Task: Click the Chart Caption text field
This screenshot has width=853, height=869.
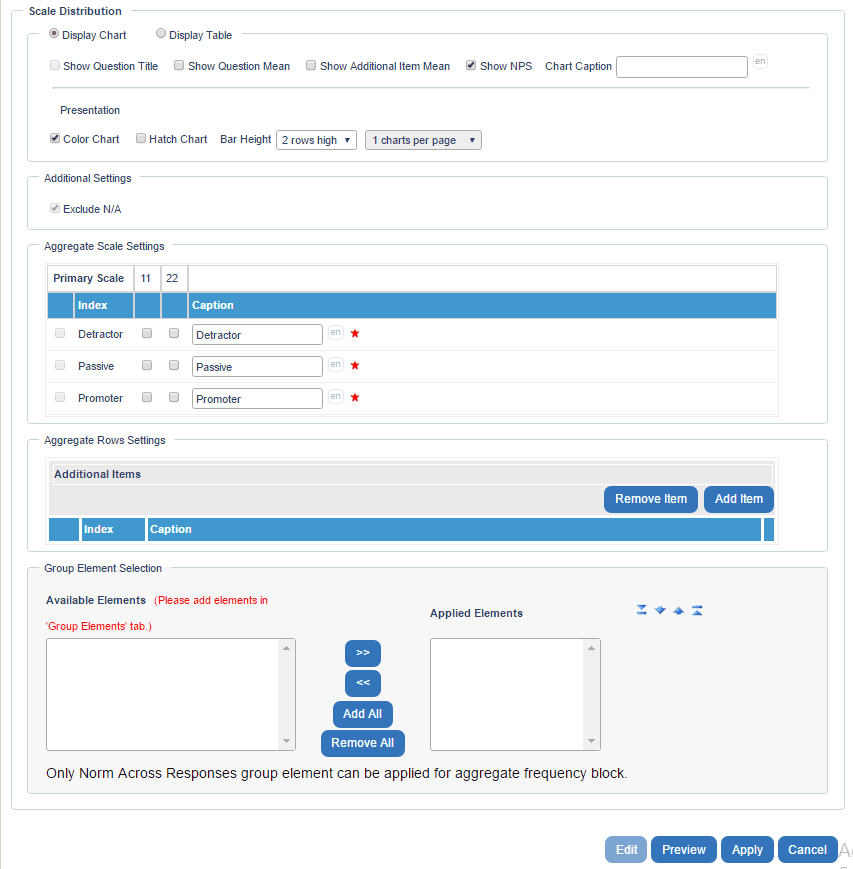Action: click(682, 67)
